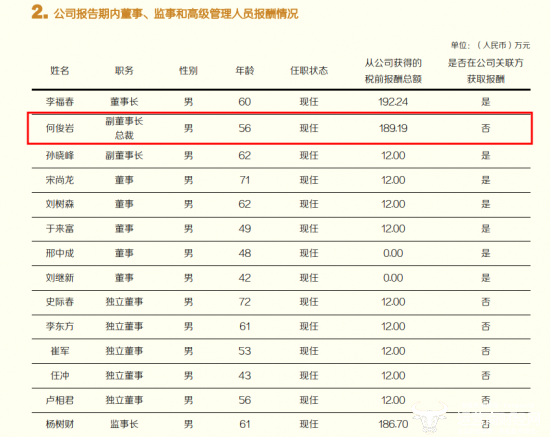The width and height of the screenshot is (550, 437).
Task: Select the 任职状态 column header
Action: [309, 71]
